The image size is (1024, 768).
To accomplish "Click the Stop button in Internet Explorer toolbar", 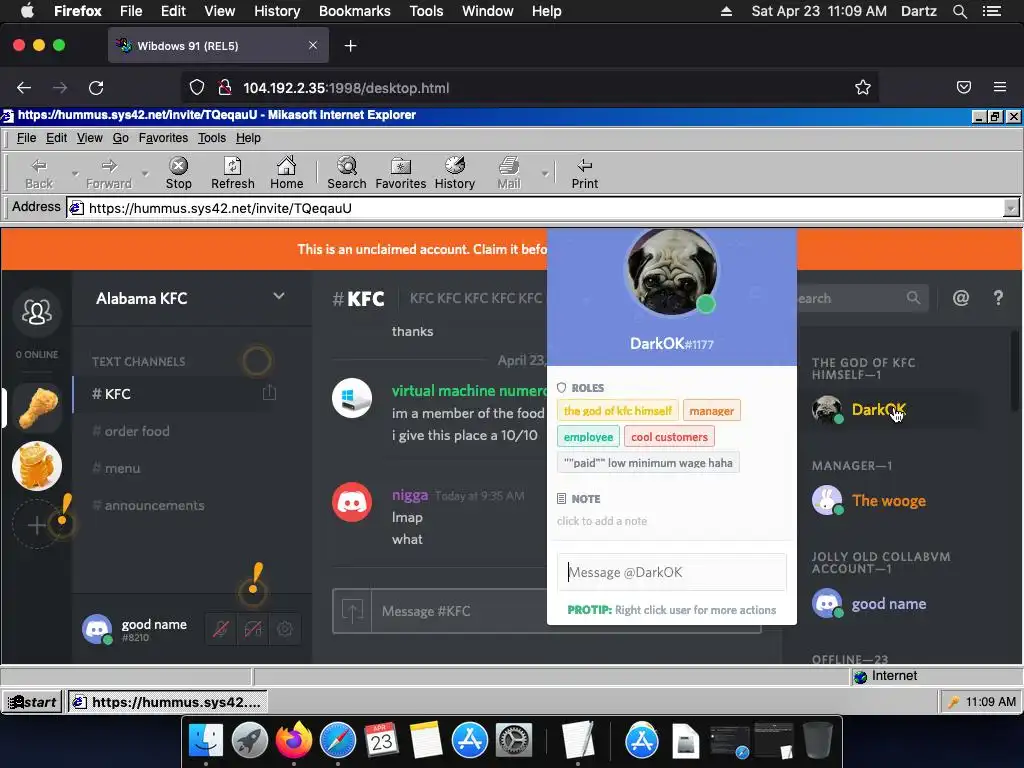I will click(178, 173).
